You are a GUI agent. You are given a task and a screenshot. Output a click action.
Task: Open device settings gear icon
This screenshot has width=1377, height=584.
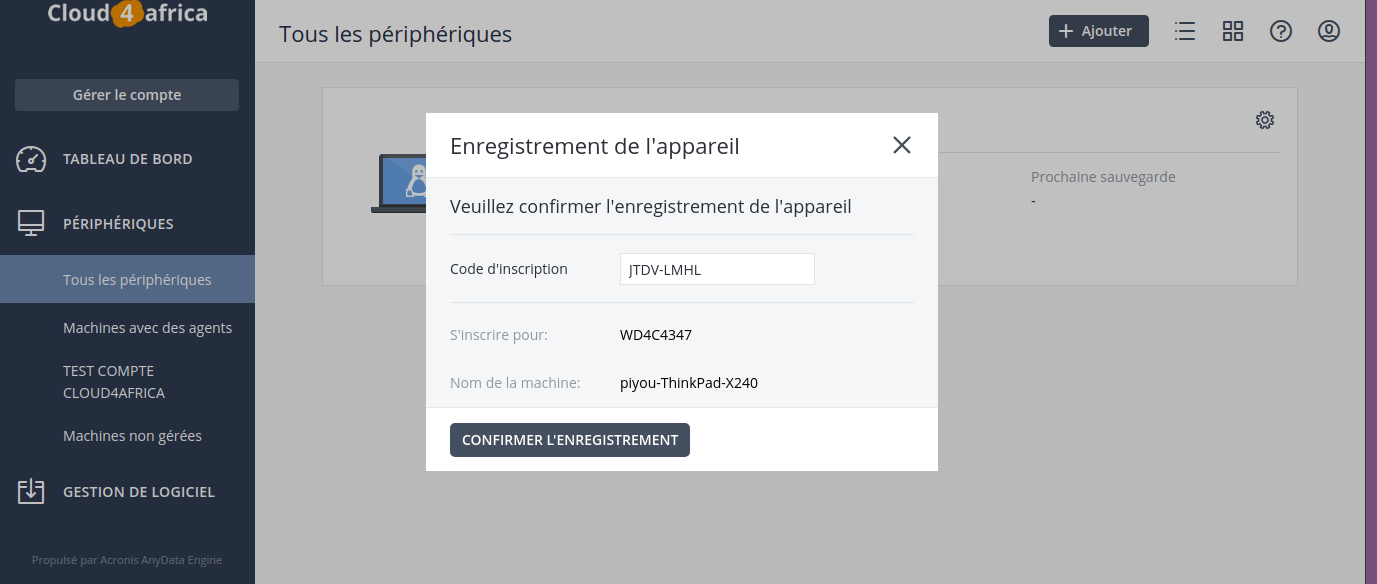[1265, 120]
